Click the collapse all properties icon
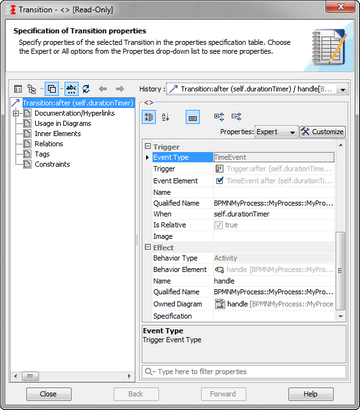This screenshot has width=360, height=410. pos(236,117)
